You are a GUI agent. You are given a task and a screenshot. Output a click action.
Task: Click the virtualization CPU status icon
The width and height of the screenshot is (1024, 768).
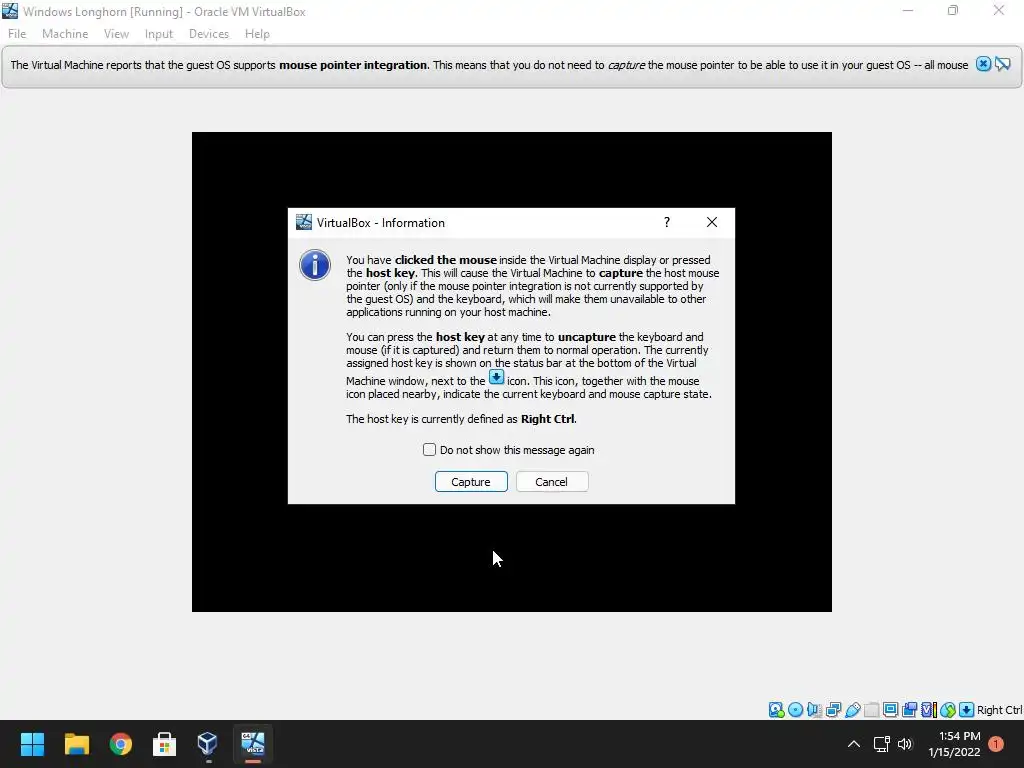pos(929,710)
